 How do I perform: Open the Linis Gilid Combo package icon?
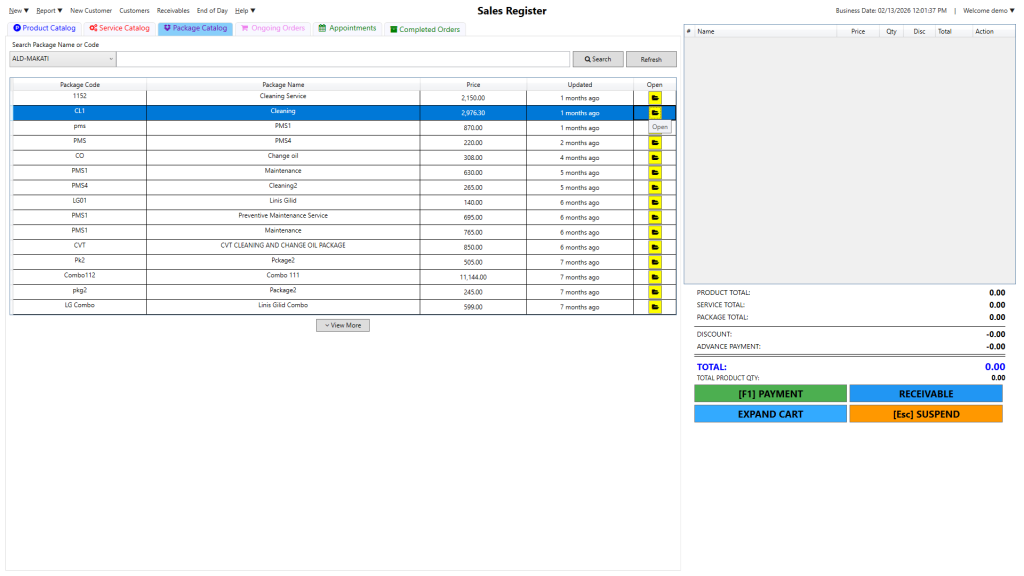(x=655, y=307)
